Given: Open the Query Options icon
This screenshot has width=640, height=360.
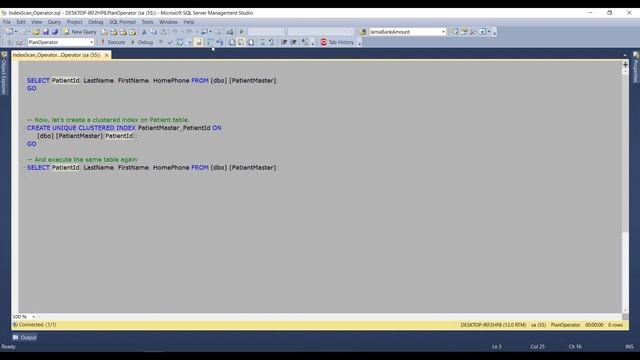Looking at the screenshot, I should coord(189,42).
